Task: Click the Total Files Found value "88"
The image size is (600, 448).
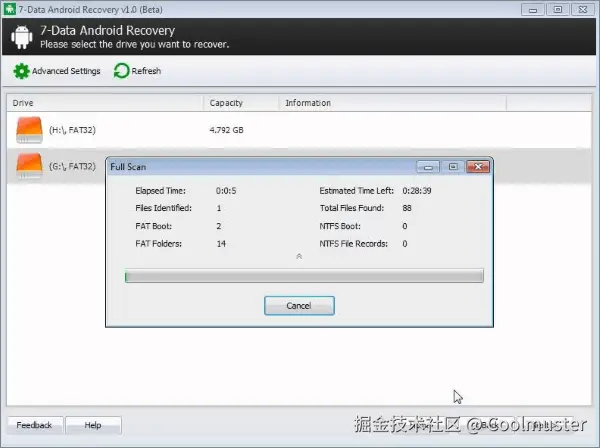Action: 407,208
